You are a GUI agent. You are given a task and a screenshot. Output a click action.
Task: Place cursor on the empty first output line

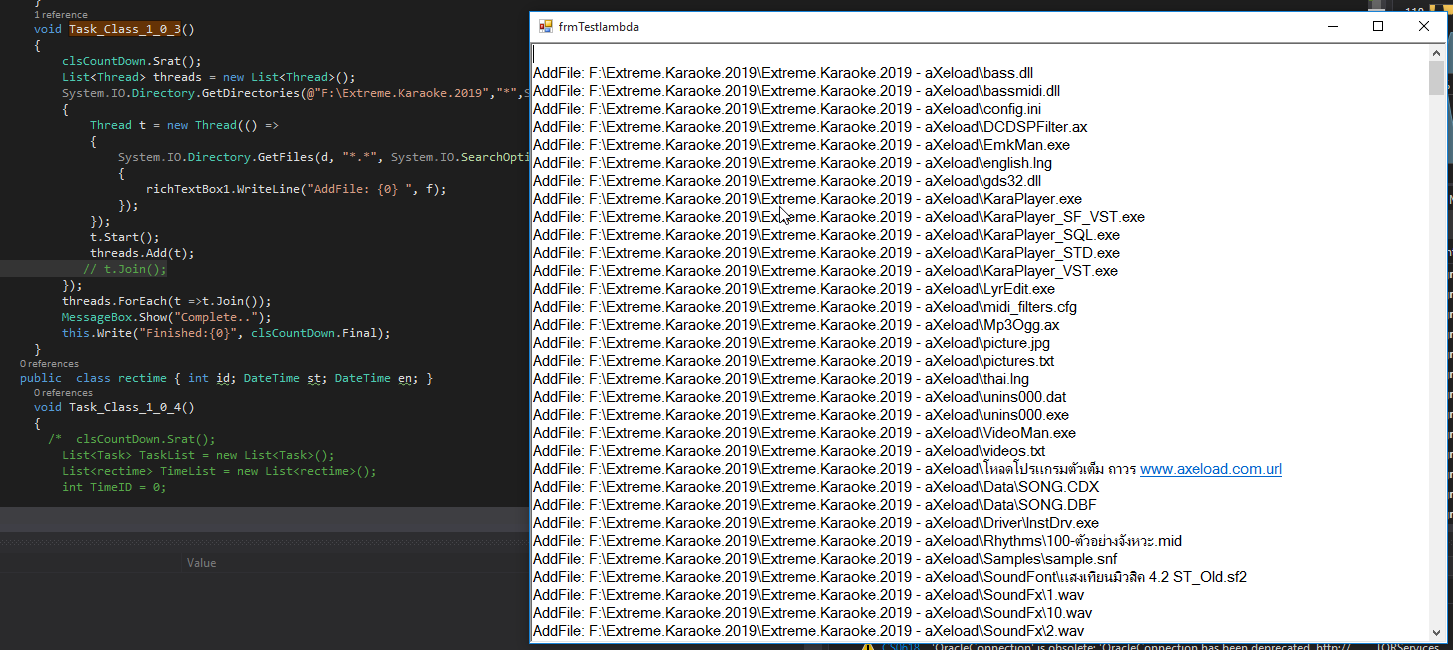coord(980,55)
